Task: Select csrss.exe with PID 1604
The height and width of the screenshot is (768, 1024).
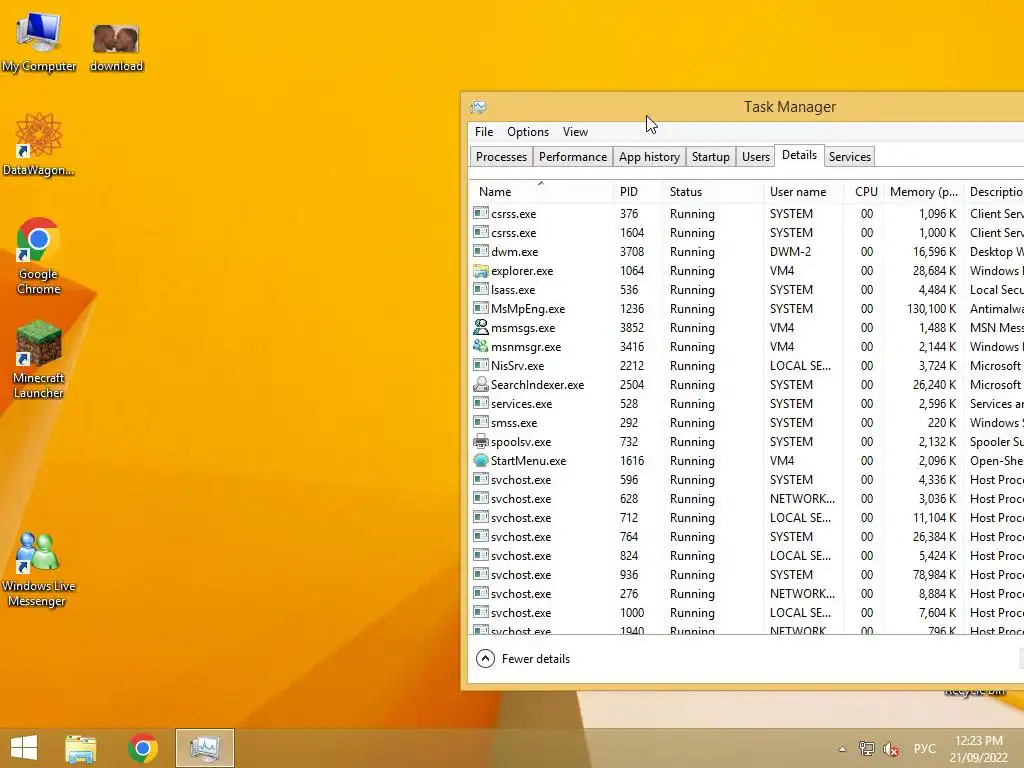Action: [746, 232]
